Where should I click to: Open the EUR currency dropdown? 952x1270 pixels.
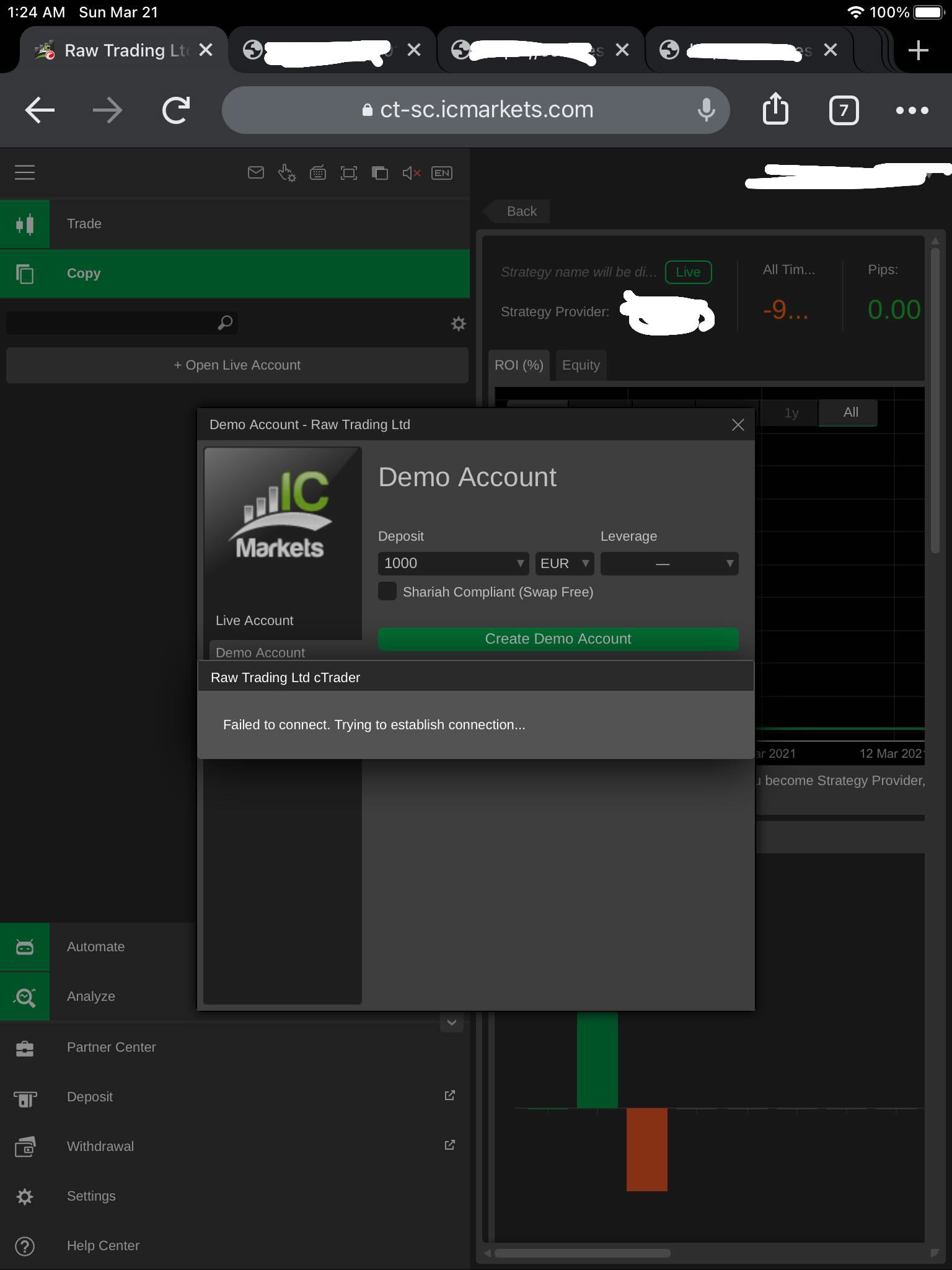[565, 563]
